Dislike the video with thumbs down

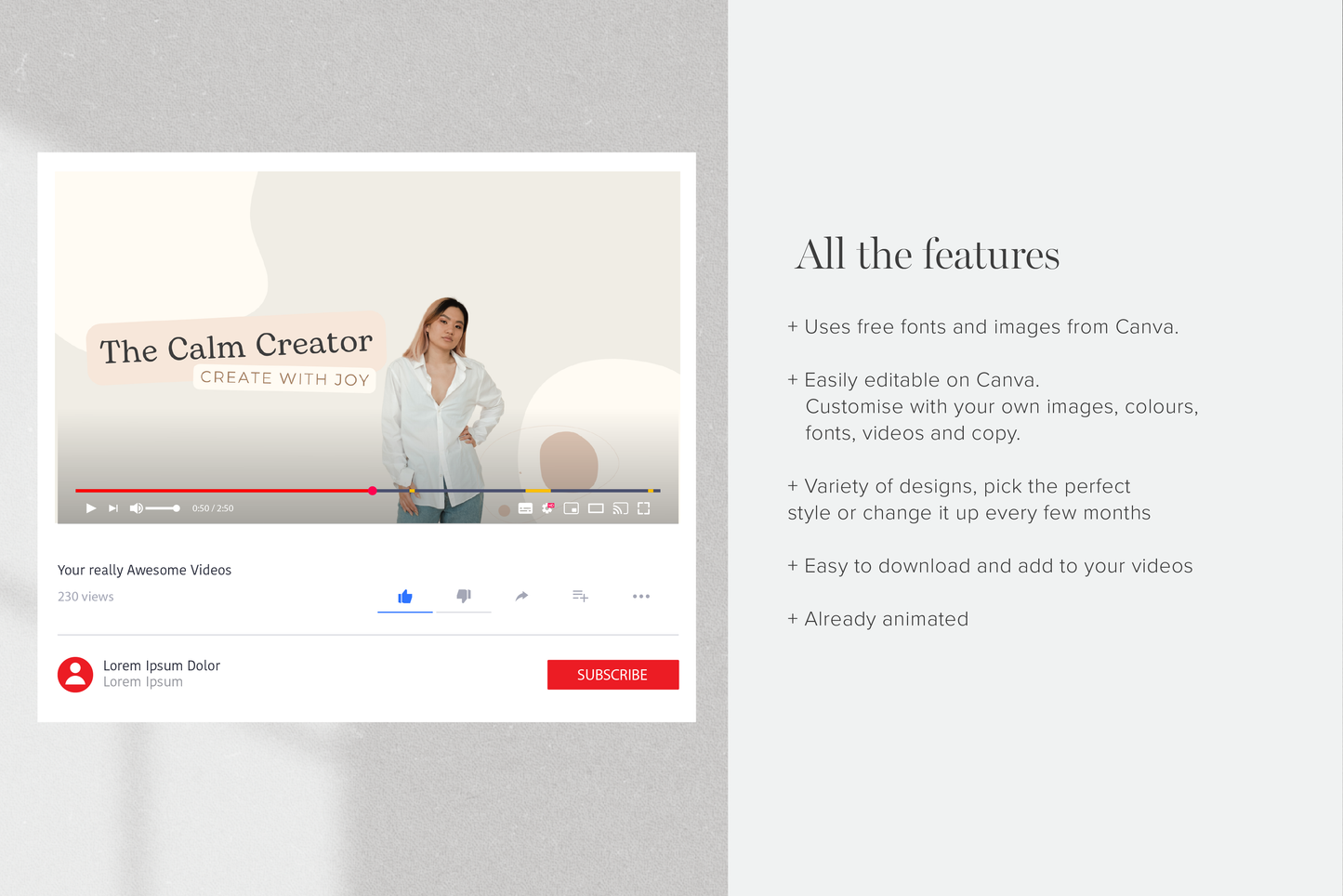(x=464, y=596)
